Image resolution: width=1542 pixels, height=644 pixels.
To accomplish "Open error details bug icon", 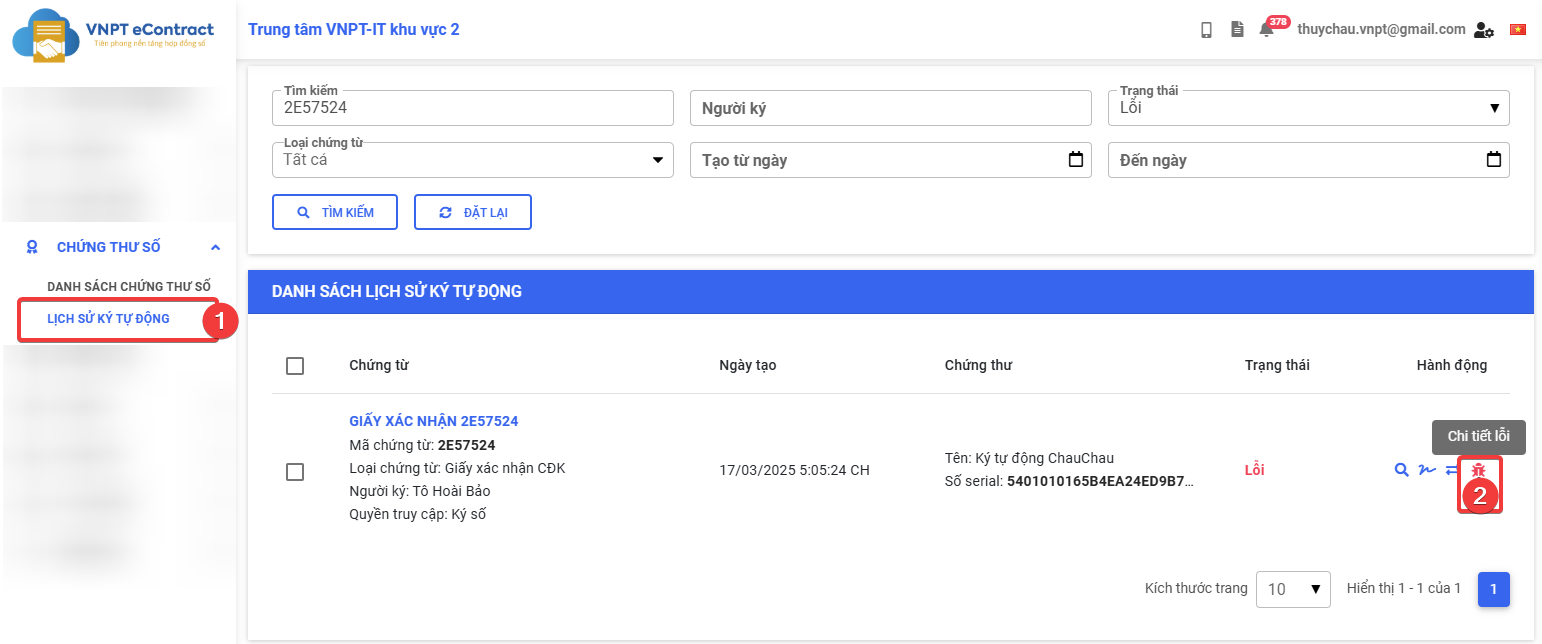I will 1479,469.
